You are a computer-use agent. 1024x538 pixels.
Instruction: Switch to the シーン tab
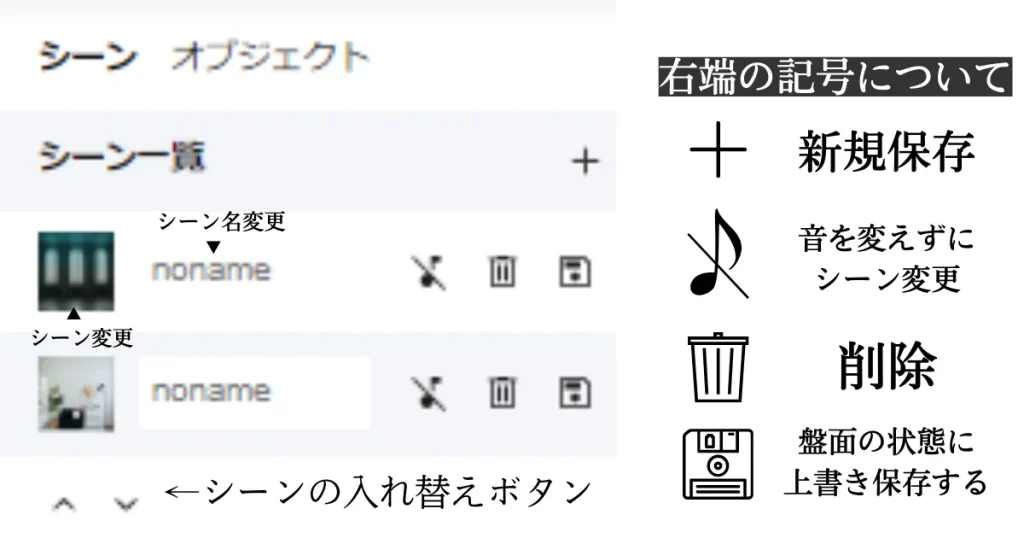88,55
